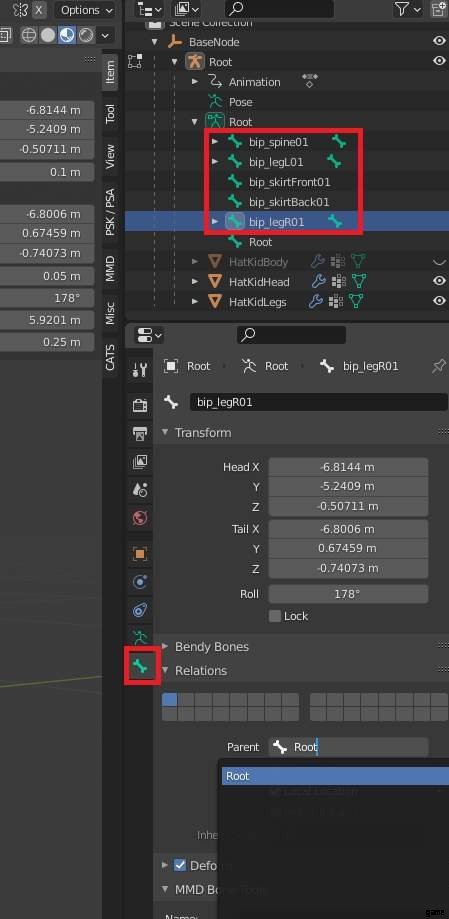Open the Bone properties tab icon

(140, 666)
